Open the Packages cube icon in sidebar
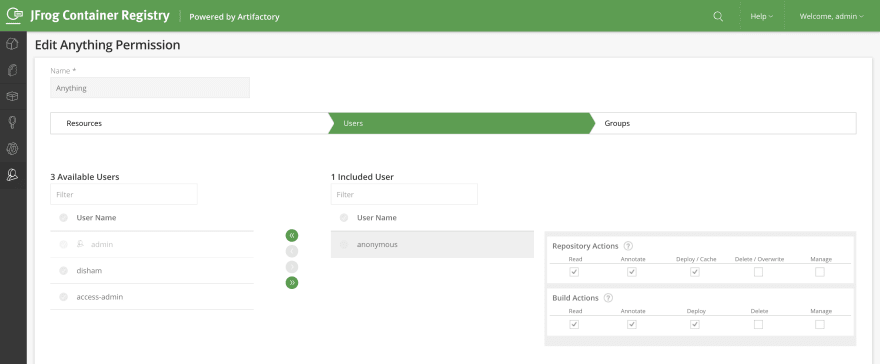This screenshot has height=364, width=880. coord(12,44)
